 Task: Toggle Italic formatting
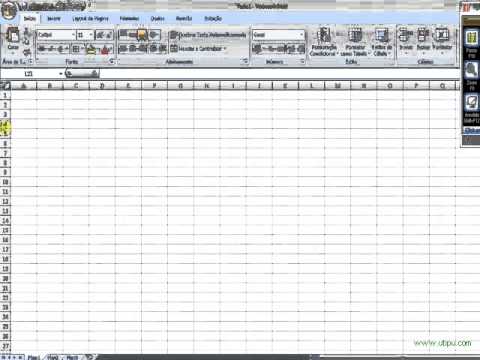52,49
